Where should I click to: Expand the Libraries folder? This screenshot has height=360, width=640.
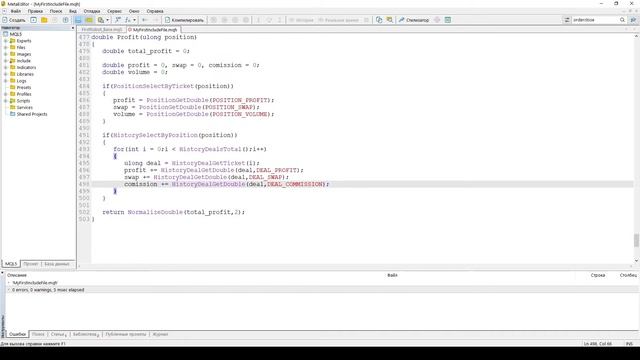6,74
